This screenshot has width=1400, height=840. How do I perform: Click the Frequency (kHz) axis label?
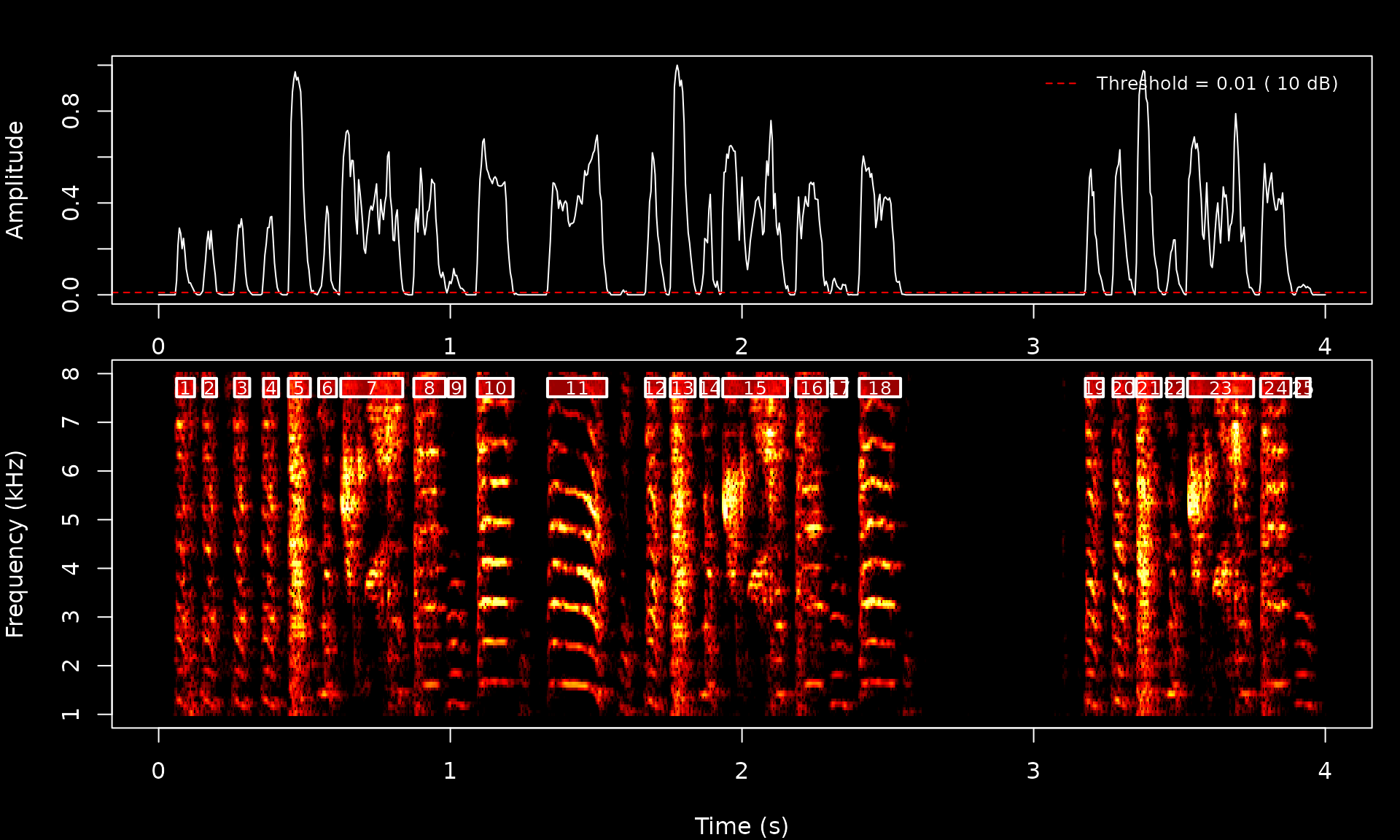(15, 544)
